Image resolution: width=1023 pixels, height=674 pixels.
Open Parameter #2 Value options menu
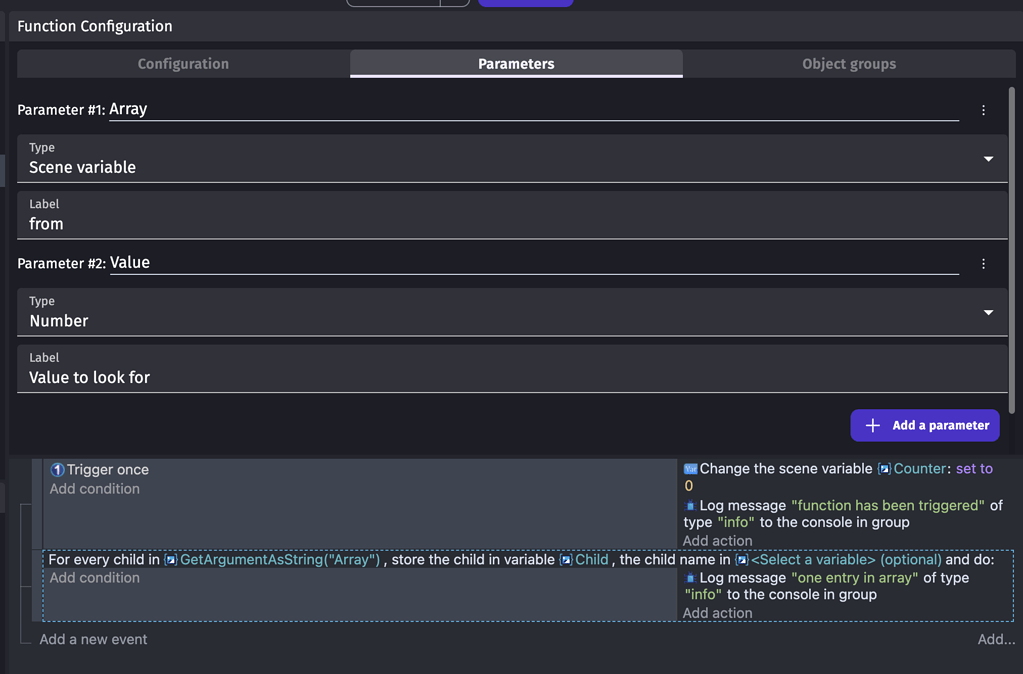(x=983, y=263)
